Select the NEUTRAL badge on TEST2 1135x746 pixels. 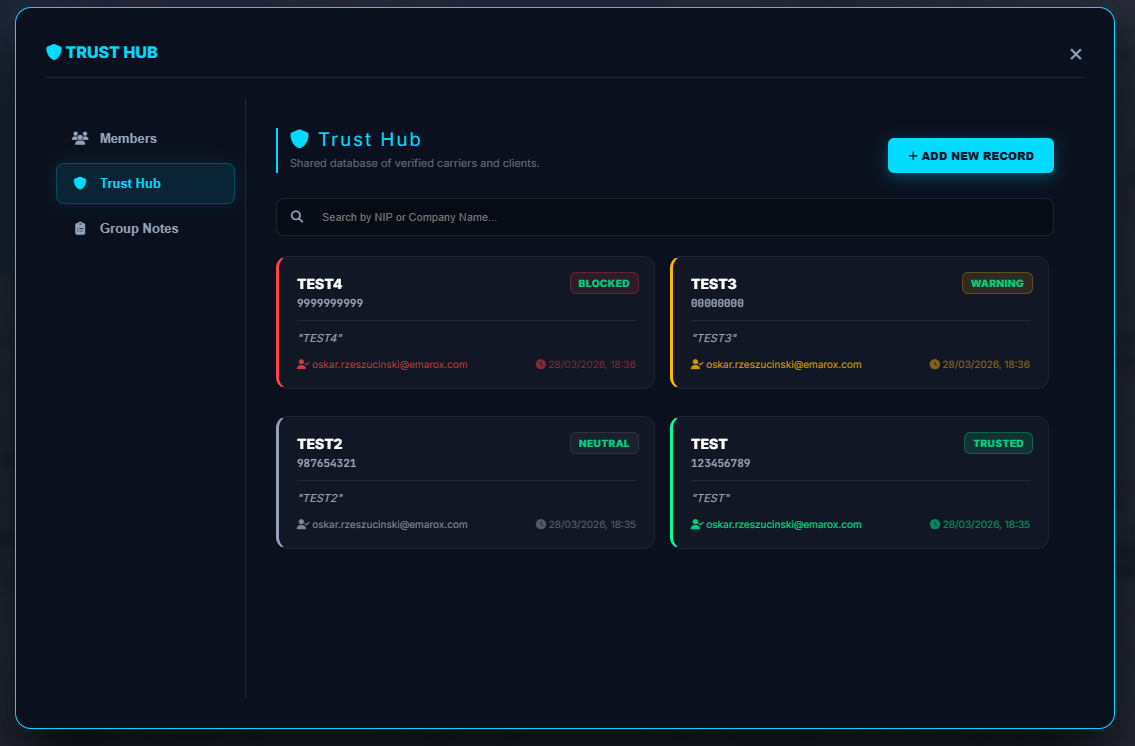(x=604, y=442)
